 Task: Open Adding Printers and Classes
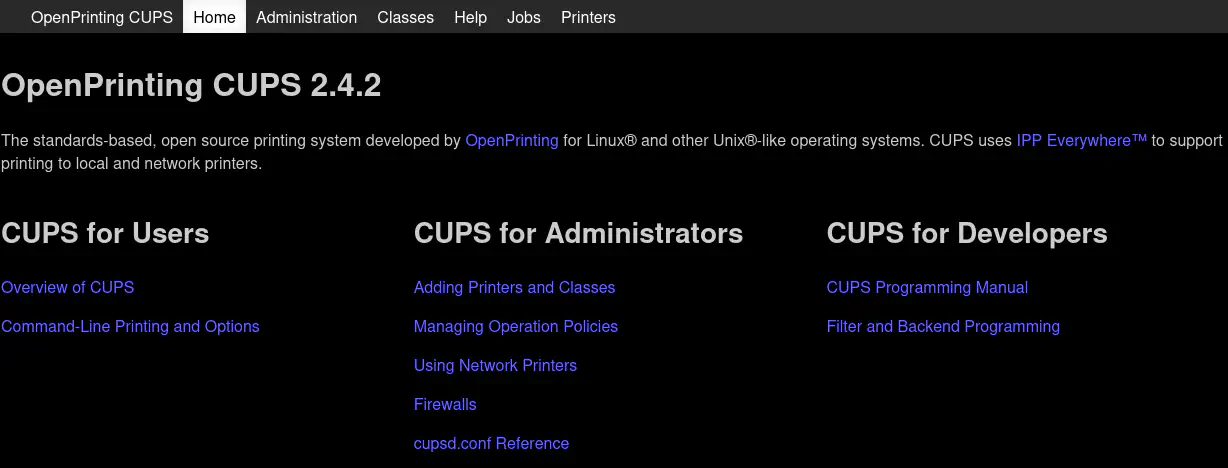(514, 288)
